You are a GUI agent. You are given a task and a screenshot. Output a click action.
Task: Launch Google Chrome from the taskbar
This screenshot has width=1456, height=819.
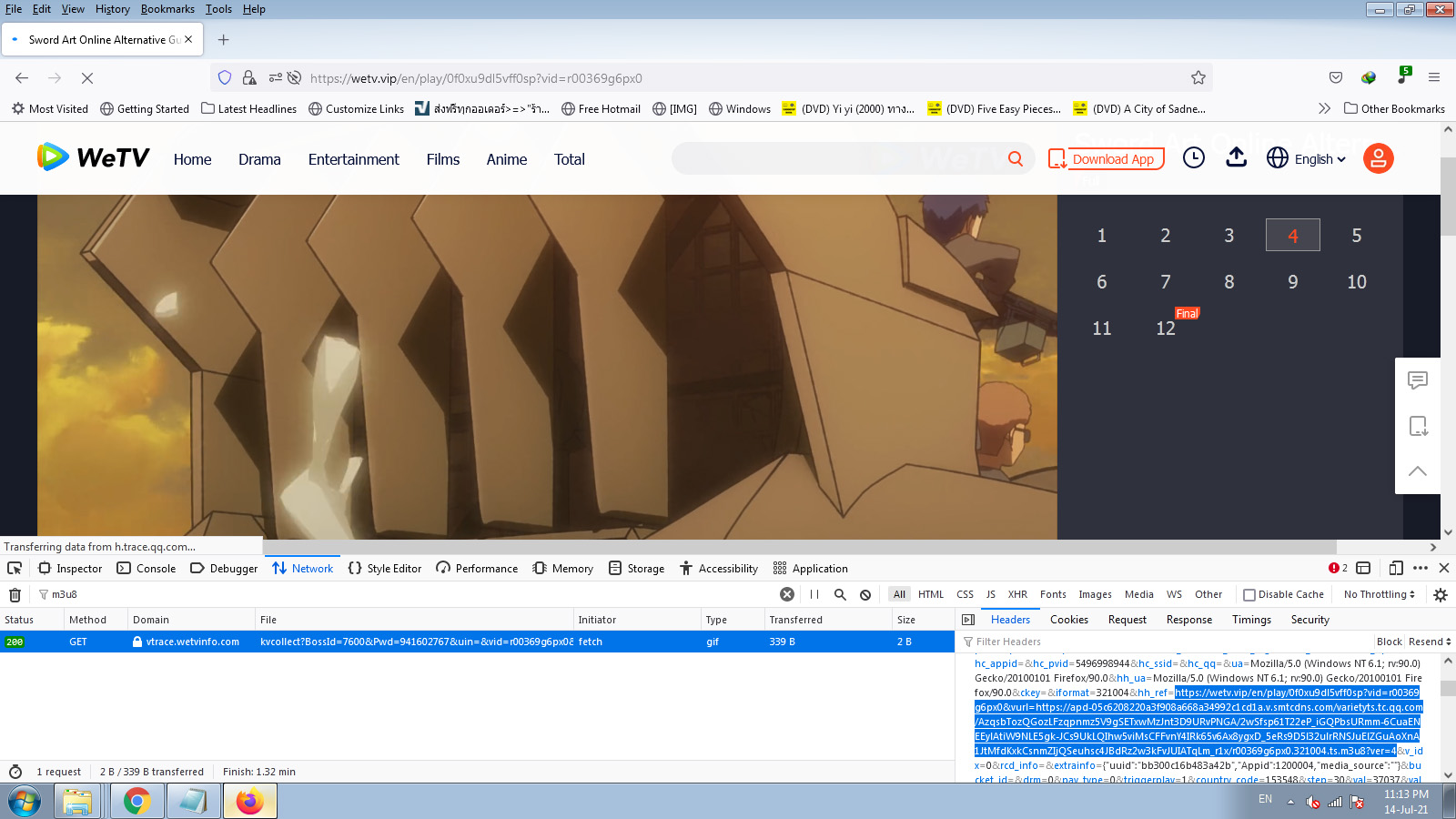click(136, 802)
